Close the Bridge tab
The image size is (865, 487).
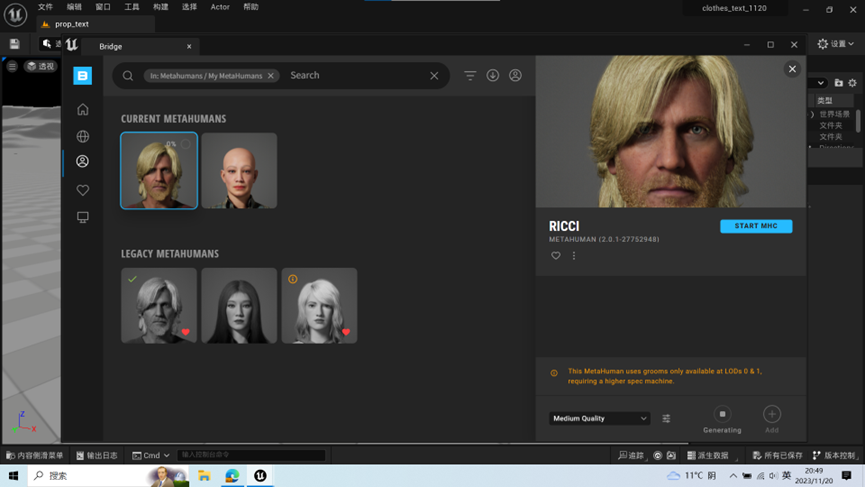coord(189,46)
